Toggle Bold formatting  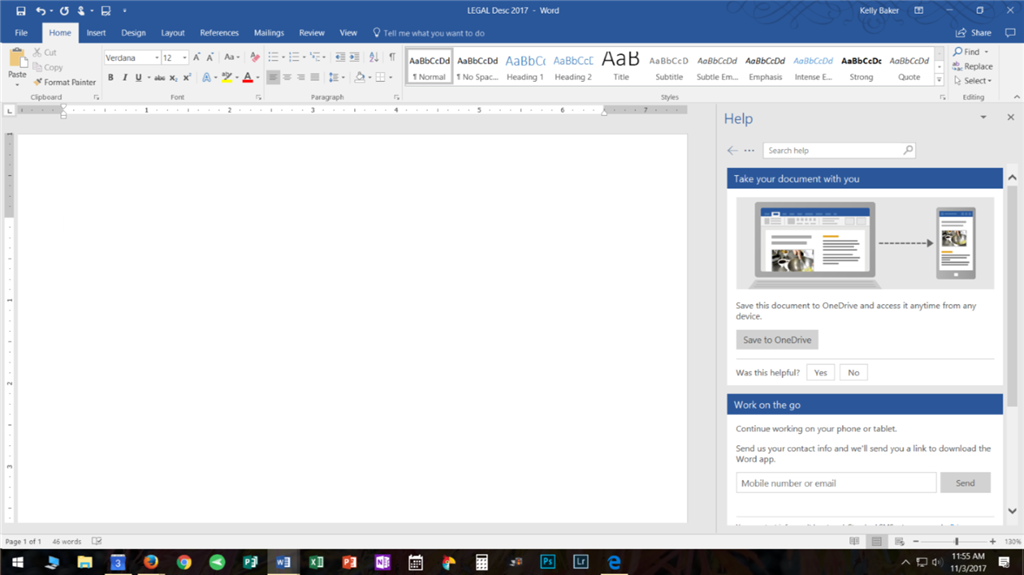110,78
